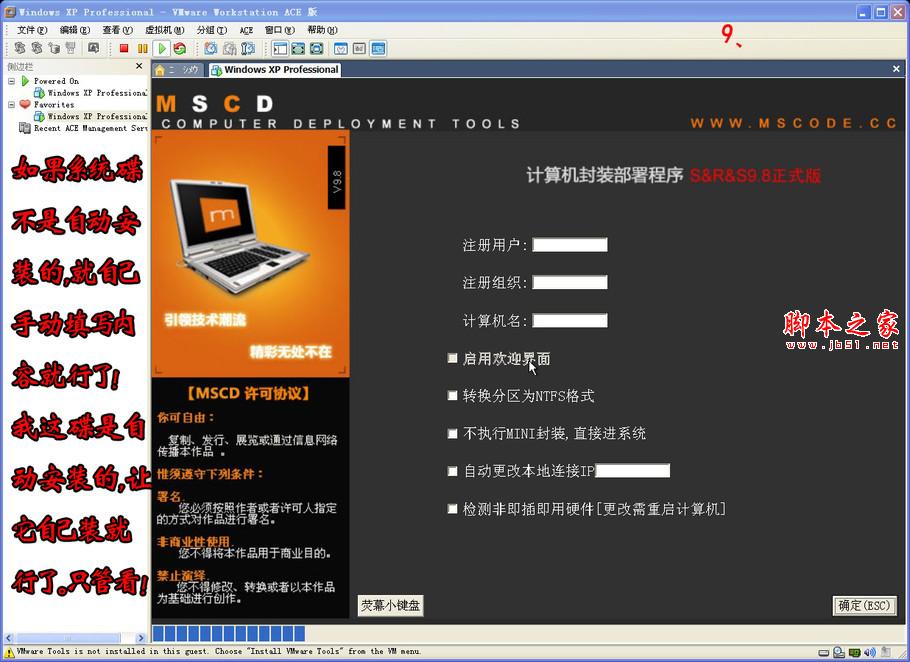Click the 计算机名 input field
The image size is (910, 662).
[570, 320]
